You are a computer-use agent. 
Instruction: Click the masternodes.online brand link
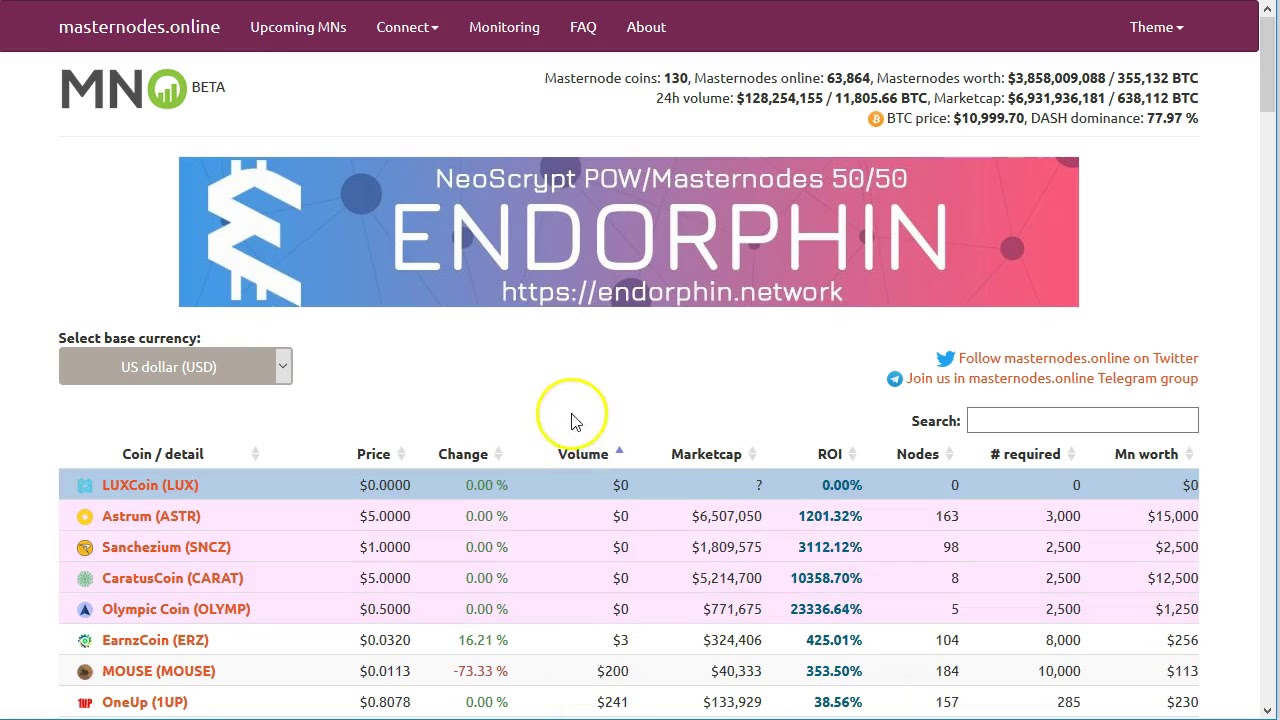[139, 27]
